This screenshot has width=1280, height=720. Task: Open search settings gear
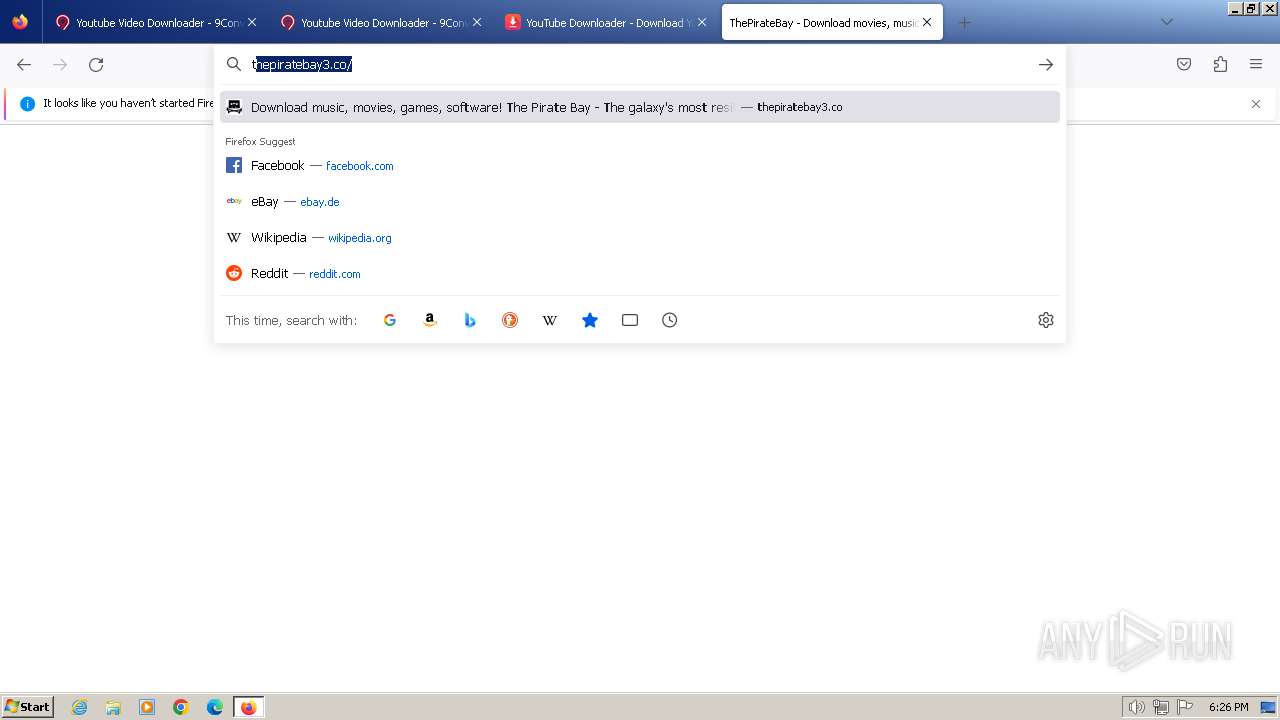coord(1046,320)
